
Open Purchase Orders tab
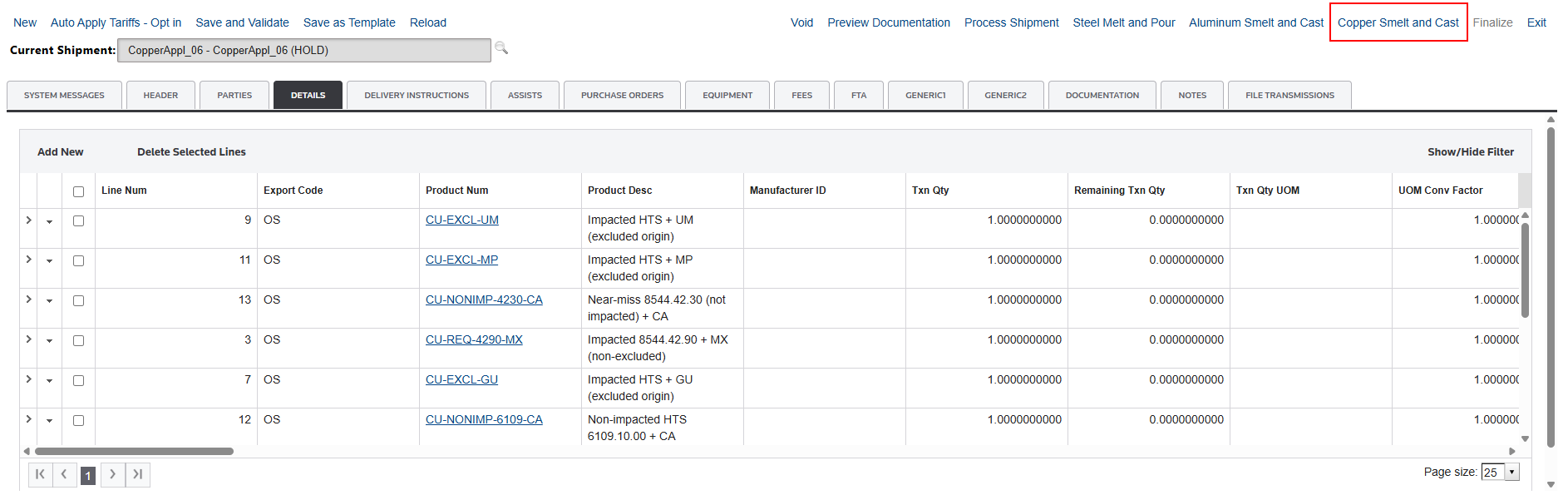(622, 95)
